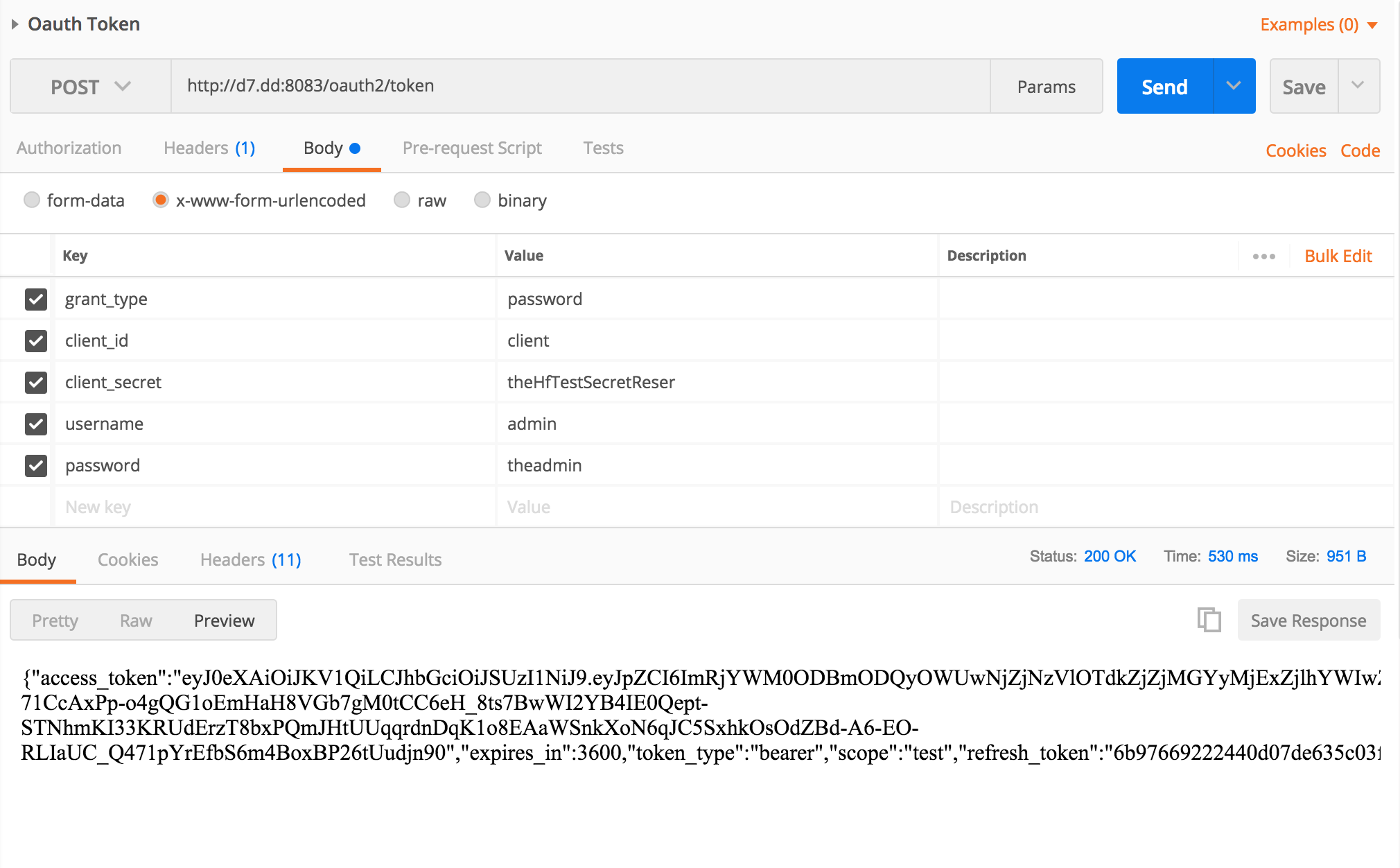The width and height of the screenshot is (1400, 868).
Task: Select the form-data radio button
Action: 32,200
